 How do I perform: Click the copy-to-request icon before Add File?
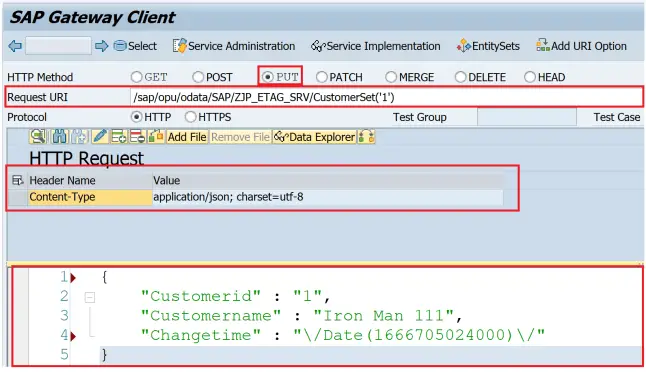coord(156,137)
